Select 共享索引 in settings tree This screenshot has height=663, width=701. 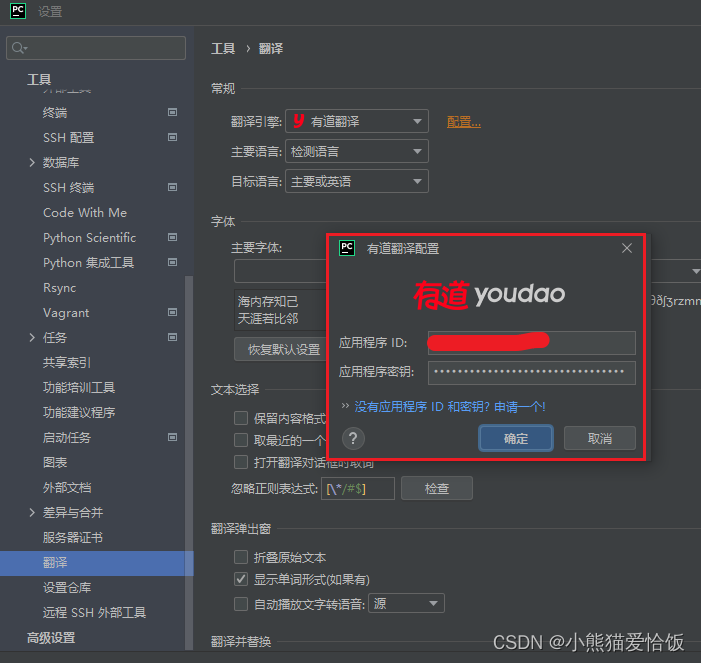[67, 363]
